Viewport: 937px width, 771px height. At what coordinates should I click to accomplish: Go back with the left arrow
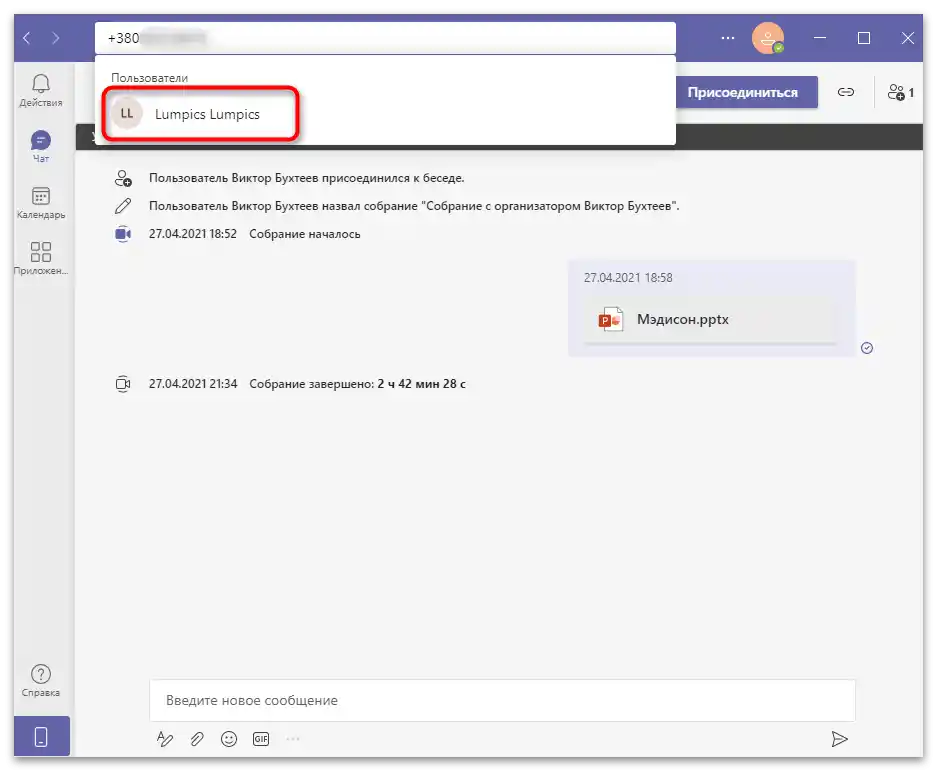coord(26,38)
